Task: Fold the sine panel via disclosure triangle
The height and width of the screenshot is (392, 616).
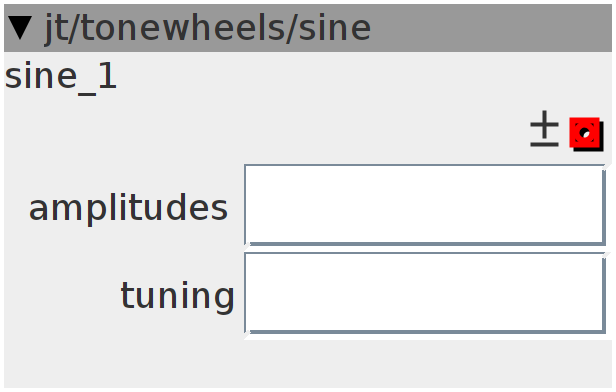Action: point(20,28)
